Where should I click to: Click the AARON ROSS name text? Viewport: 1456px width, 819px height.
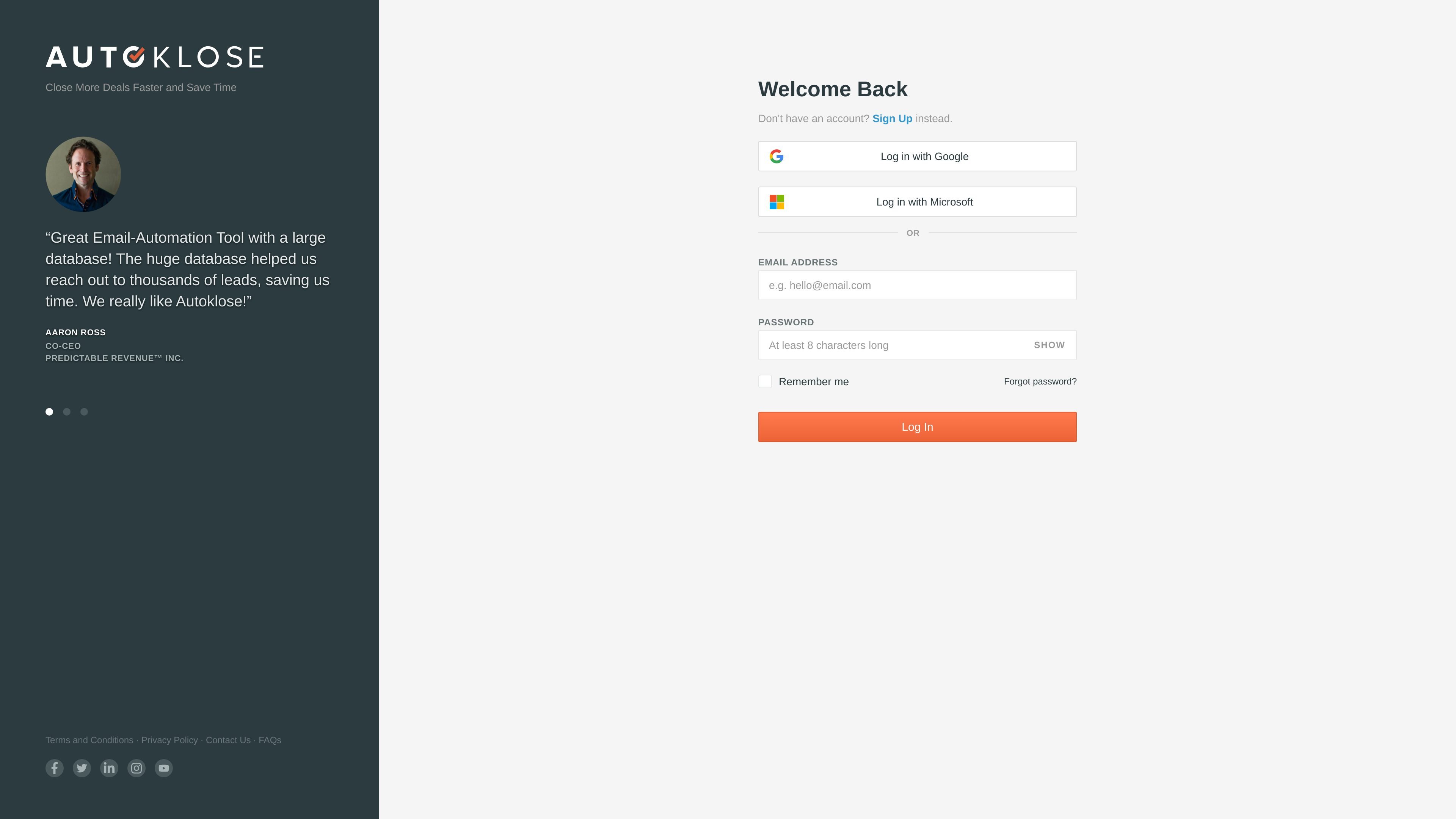75,333
